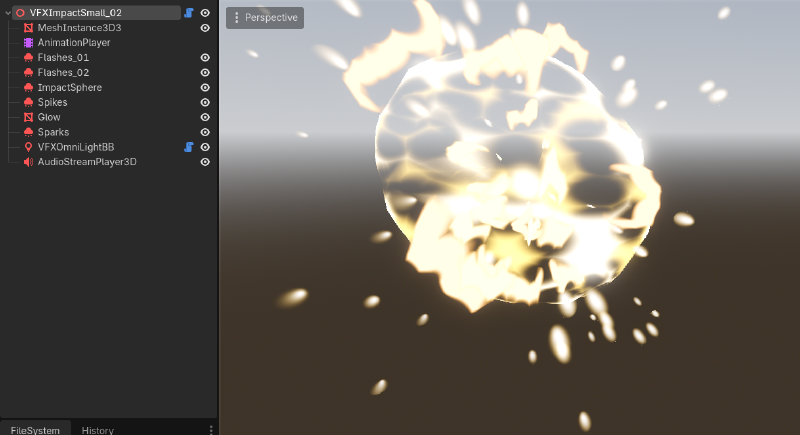Click the Flashes_01 particles icon
This screenshot has width=800, height=435.
(x=29, y=58)
